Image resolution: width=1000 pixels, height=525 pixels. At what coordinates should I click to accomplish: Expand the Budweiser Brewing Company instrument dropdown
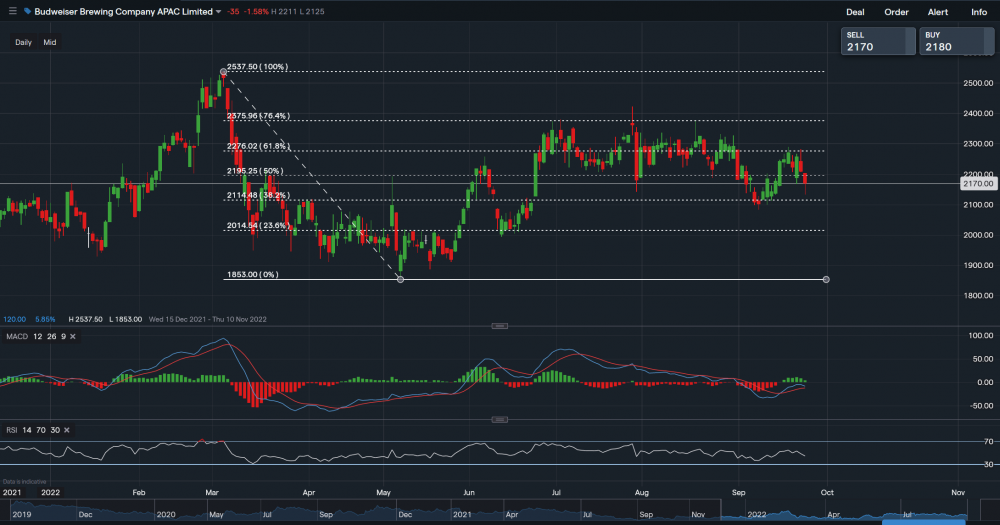218,12
